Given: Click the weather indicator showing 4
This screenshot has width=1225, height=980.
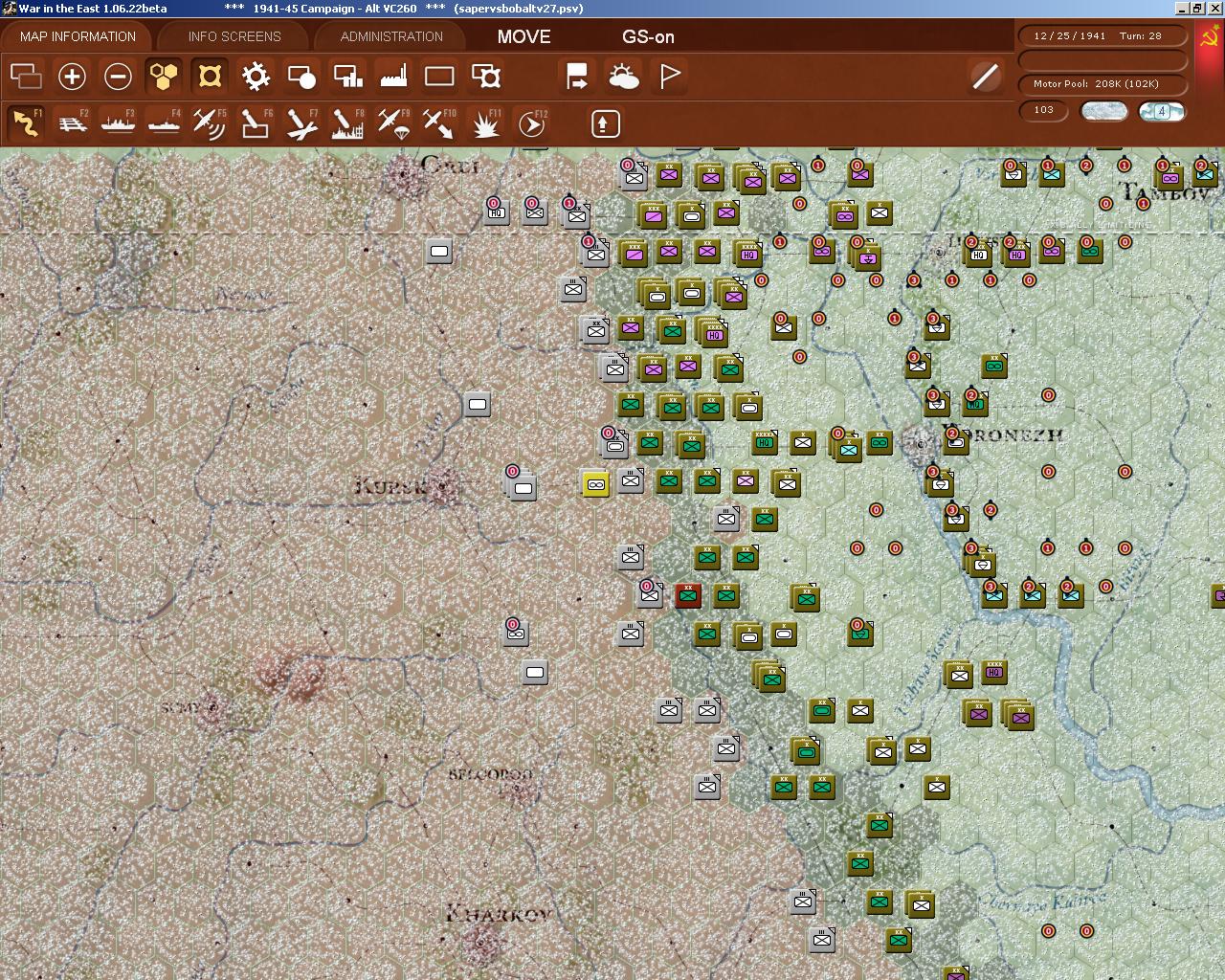Looking at the screenshot, I should click(x=1162, y=111).
